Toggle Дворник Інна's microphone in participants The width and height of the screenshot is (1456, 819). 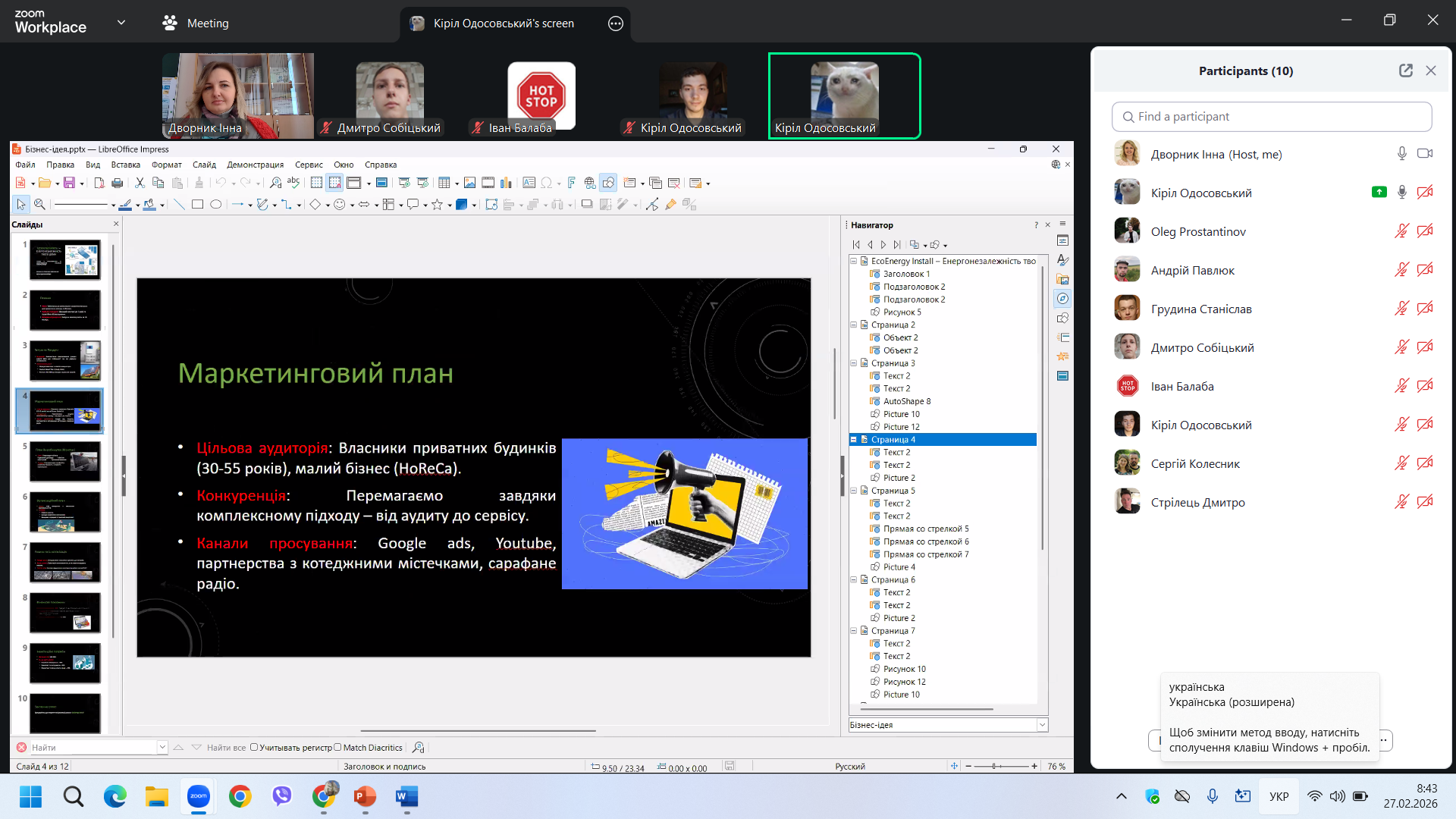click(x=1401, y=154)
